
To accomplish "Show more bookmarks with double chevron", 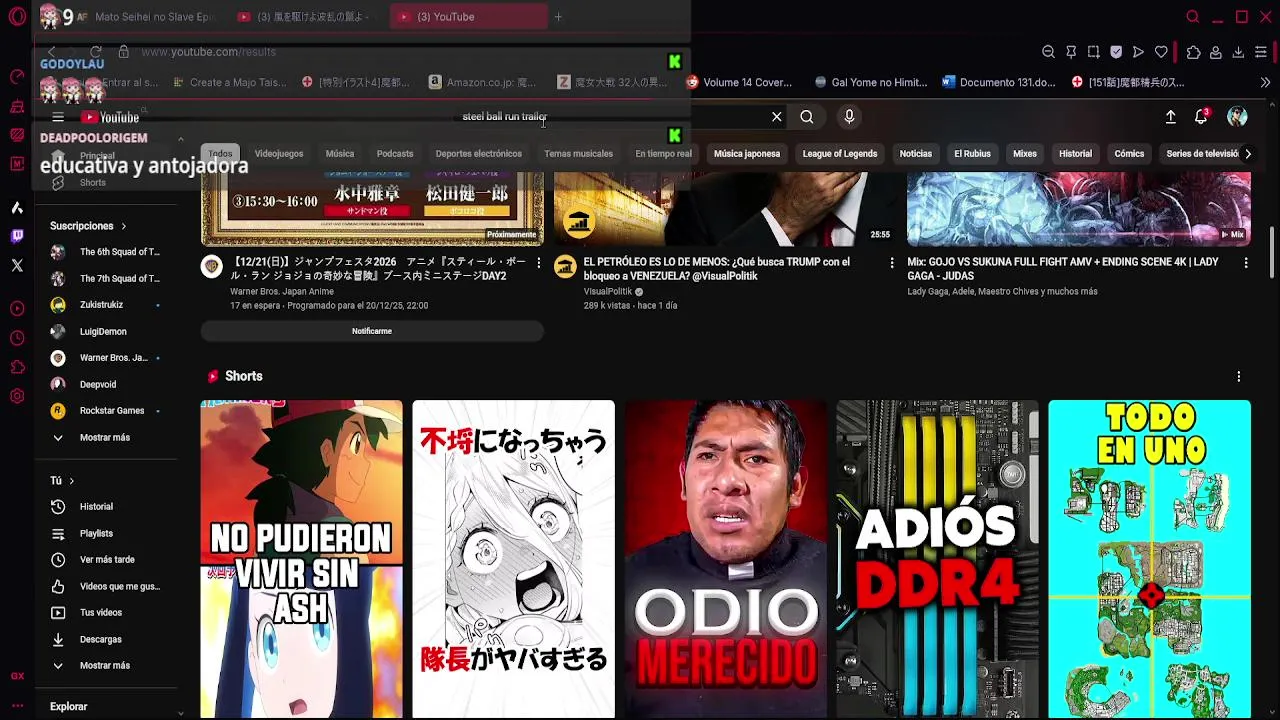I will point(1265,82).
